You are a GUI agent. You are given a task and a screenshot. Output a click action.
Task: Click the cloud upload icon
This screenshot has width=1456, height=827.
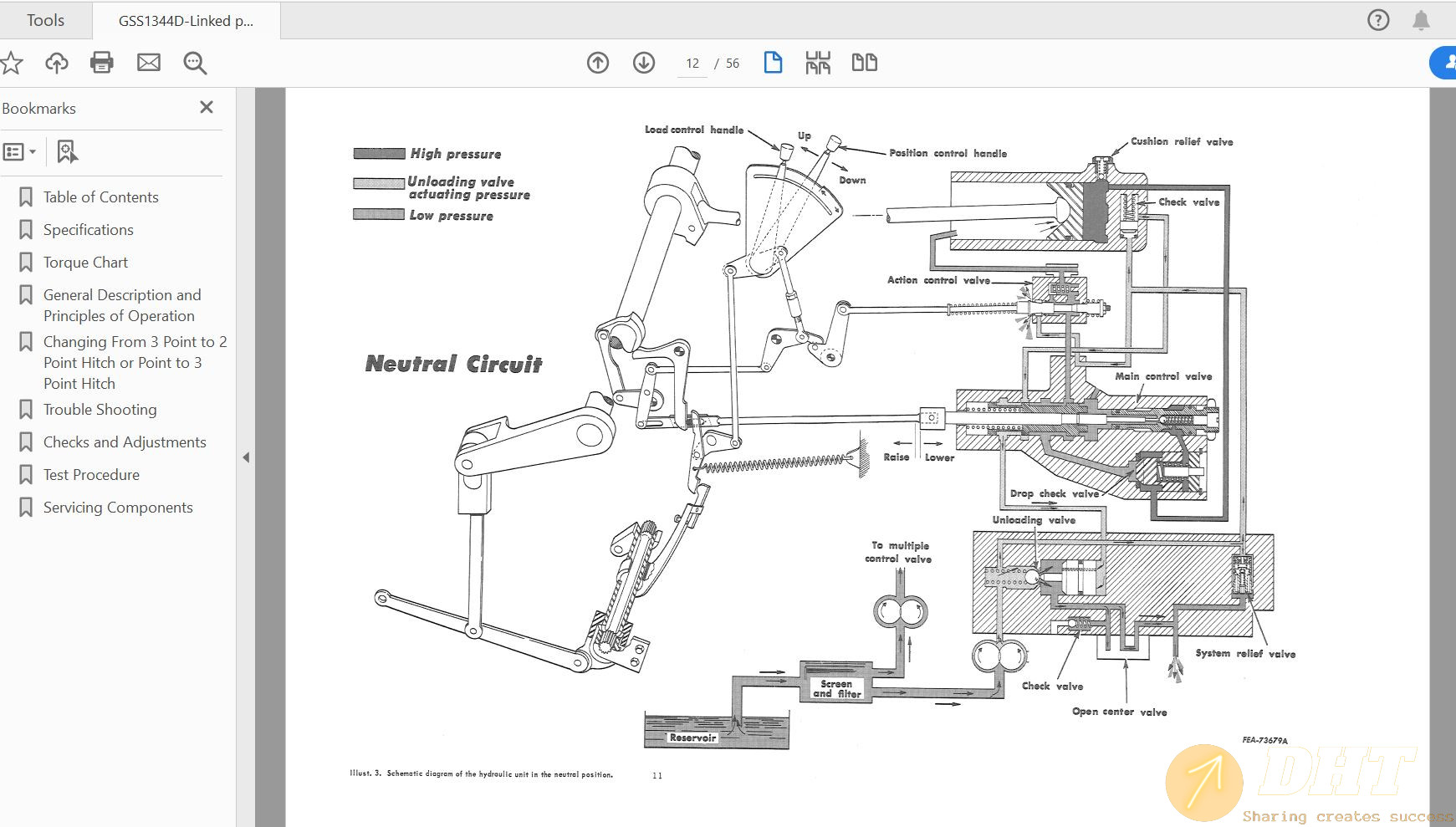point(57,63)
